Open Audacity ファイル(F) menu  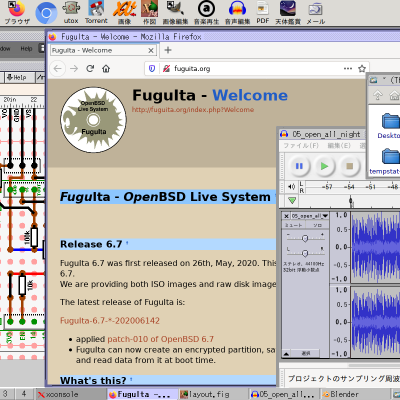click(301, 146)
